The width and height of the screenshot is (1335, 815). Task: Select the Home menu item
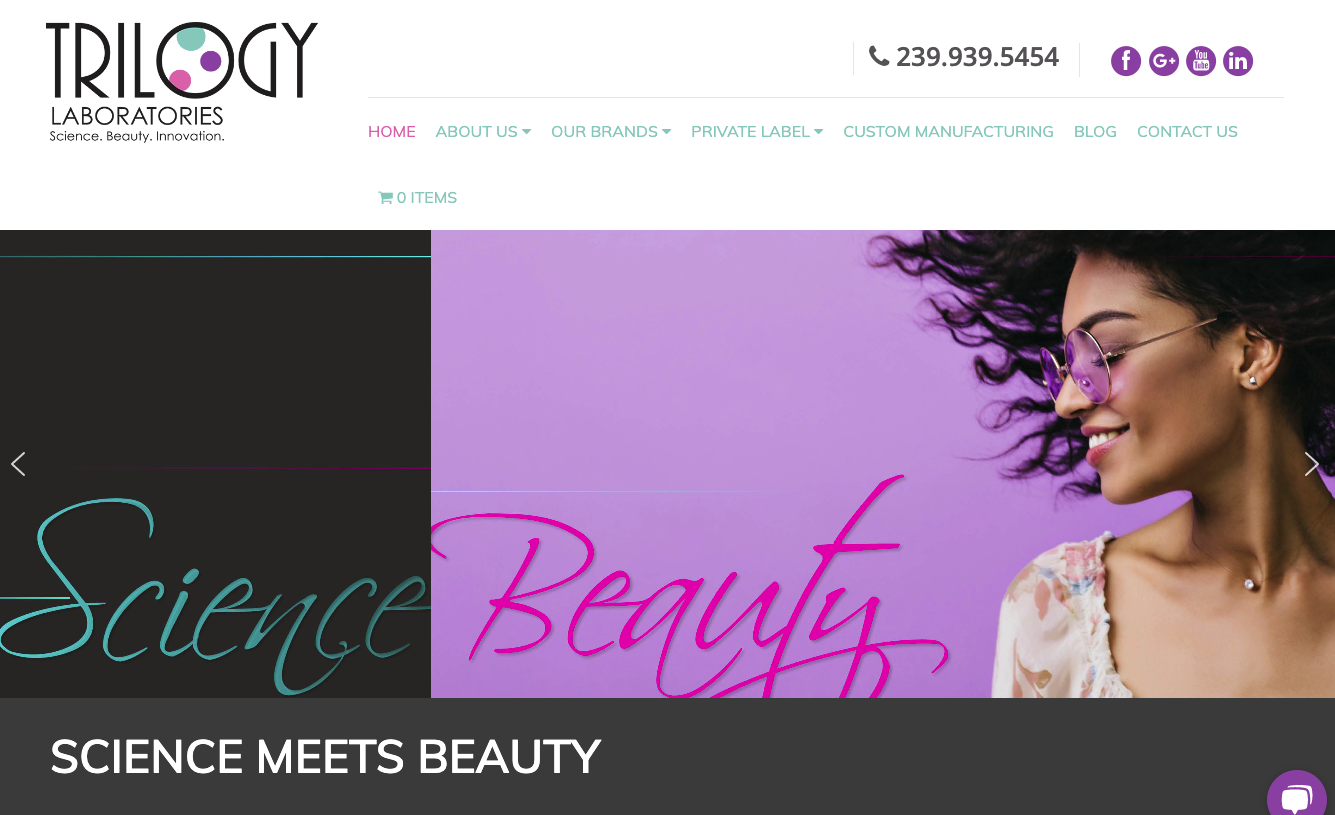click(392, 132)
